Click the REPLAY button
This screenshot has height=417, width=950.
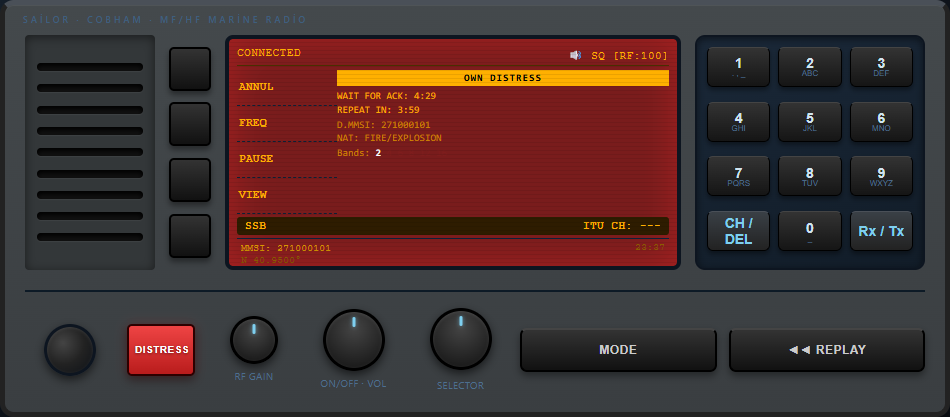click(827, 350)
